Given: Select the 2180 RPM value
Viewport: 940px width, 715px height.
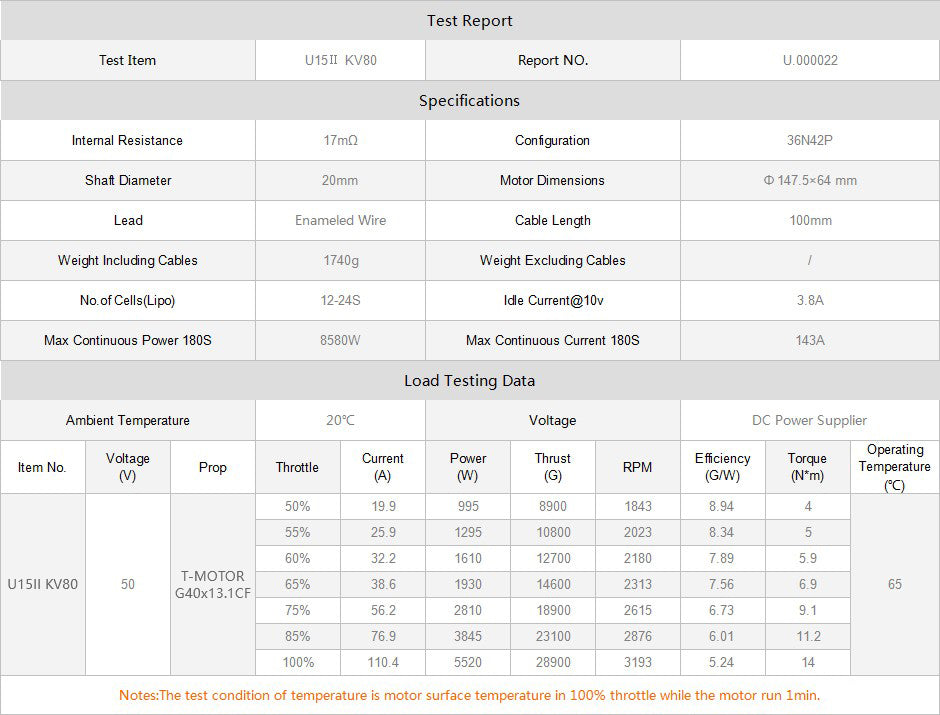Looking at the screenshot, I should click(638, 559).
